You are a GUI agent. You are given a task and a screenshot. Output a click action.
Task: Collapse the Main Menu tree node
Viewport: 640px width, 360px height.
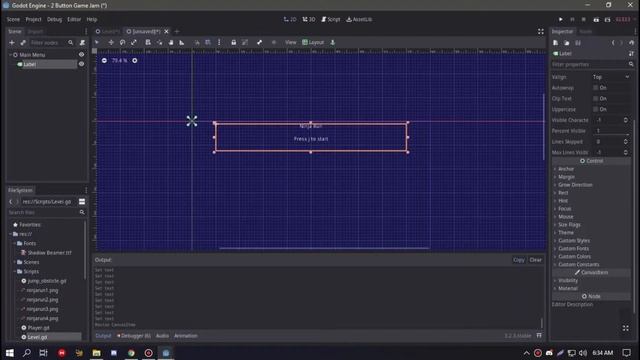pyautogui.click(x=11, y=55)
